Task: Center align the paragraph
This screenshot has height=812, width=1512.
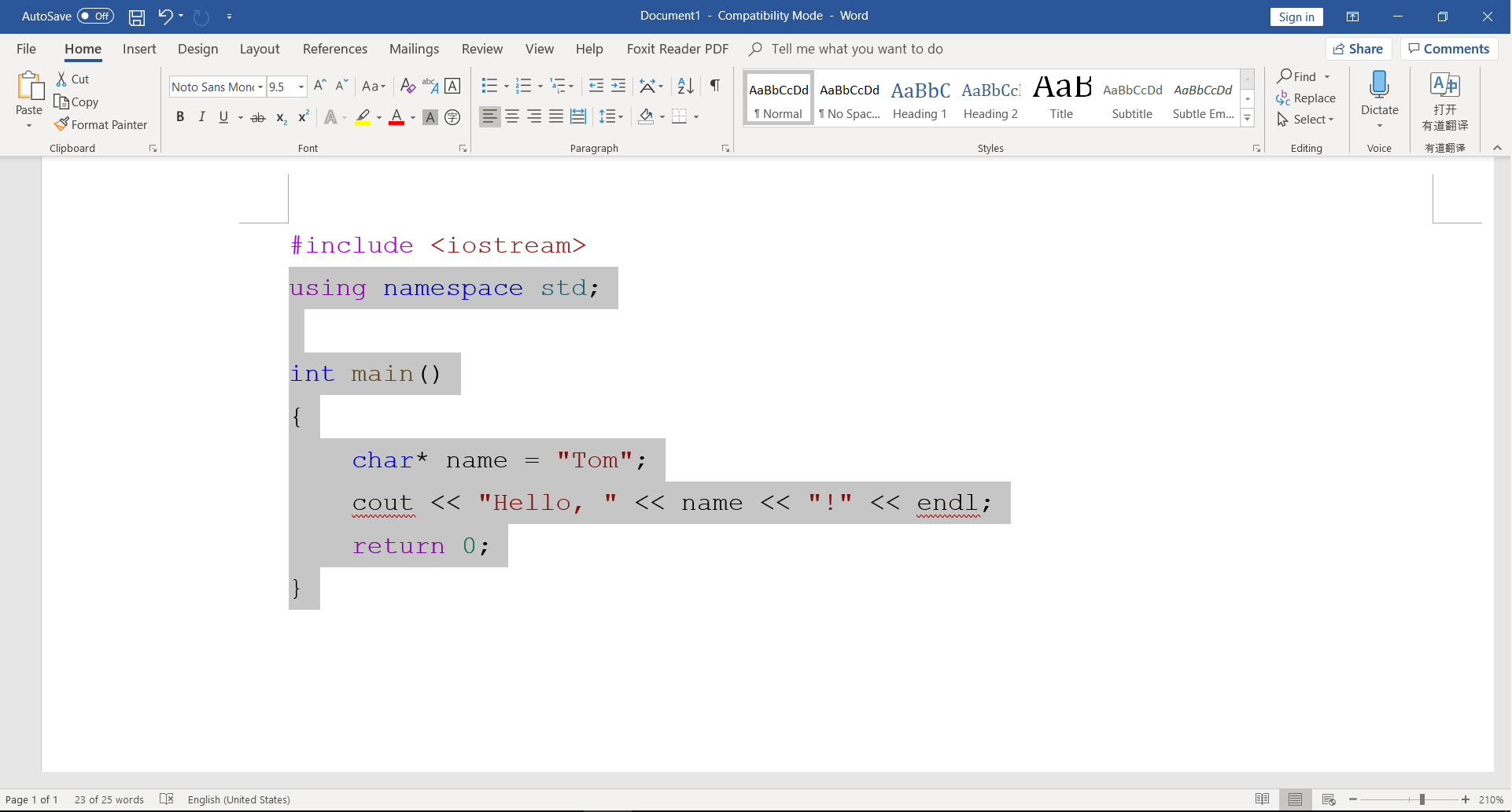Action: click(512, 116)
